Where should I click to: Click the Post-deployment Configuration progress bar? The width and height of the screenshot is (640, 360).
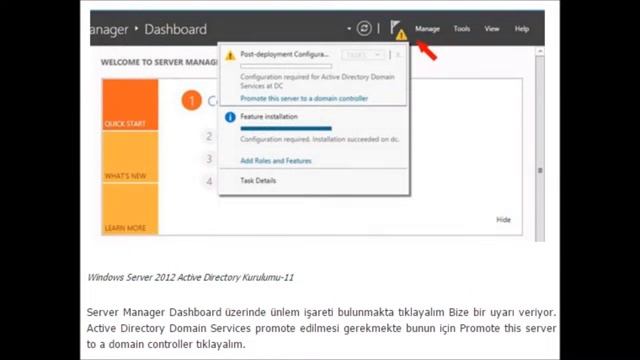(x=286, y=66)
